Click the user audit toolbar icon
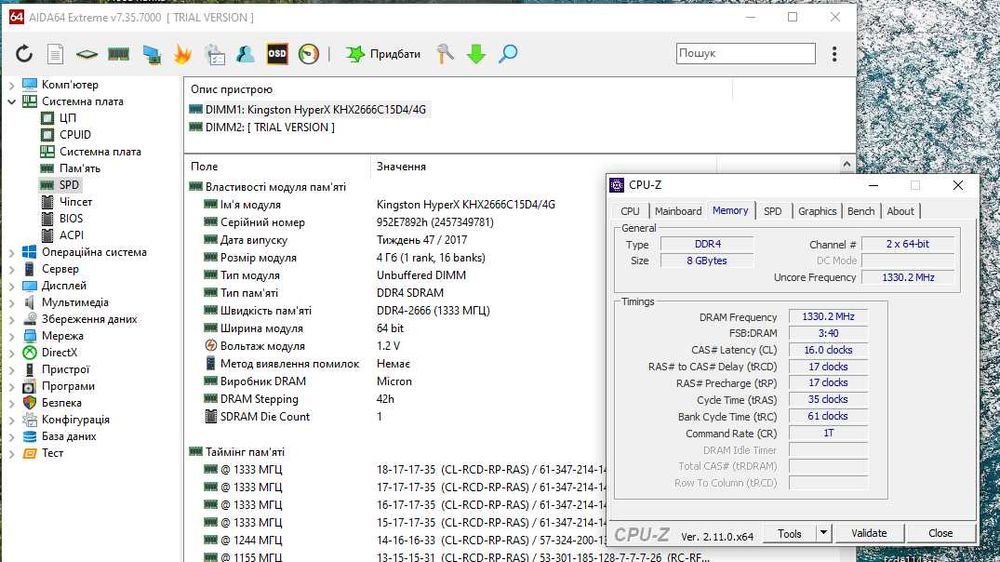The height and width of the screenshot is (562, 1000). point(245,54)
